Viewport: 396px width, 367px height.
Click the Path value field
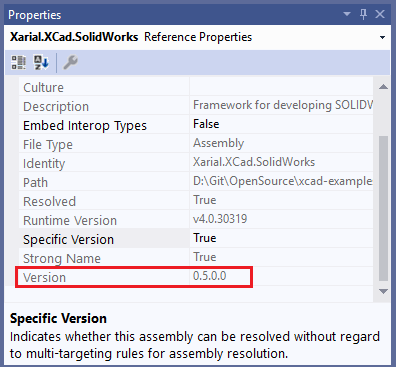(281, 181)
